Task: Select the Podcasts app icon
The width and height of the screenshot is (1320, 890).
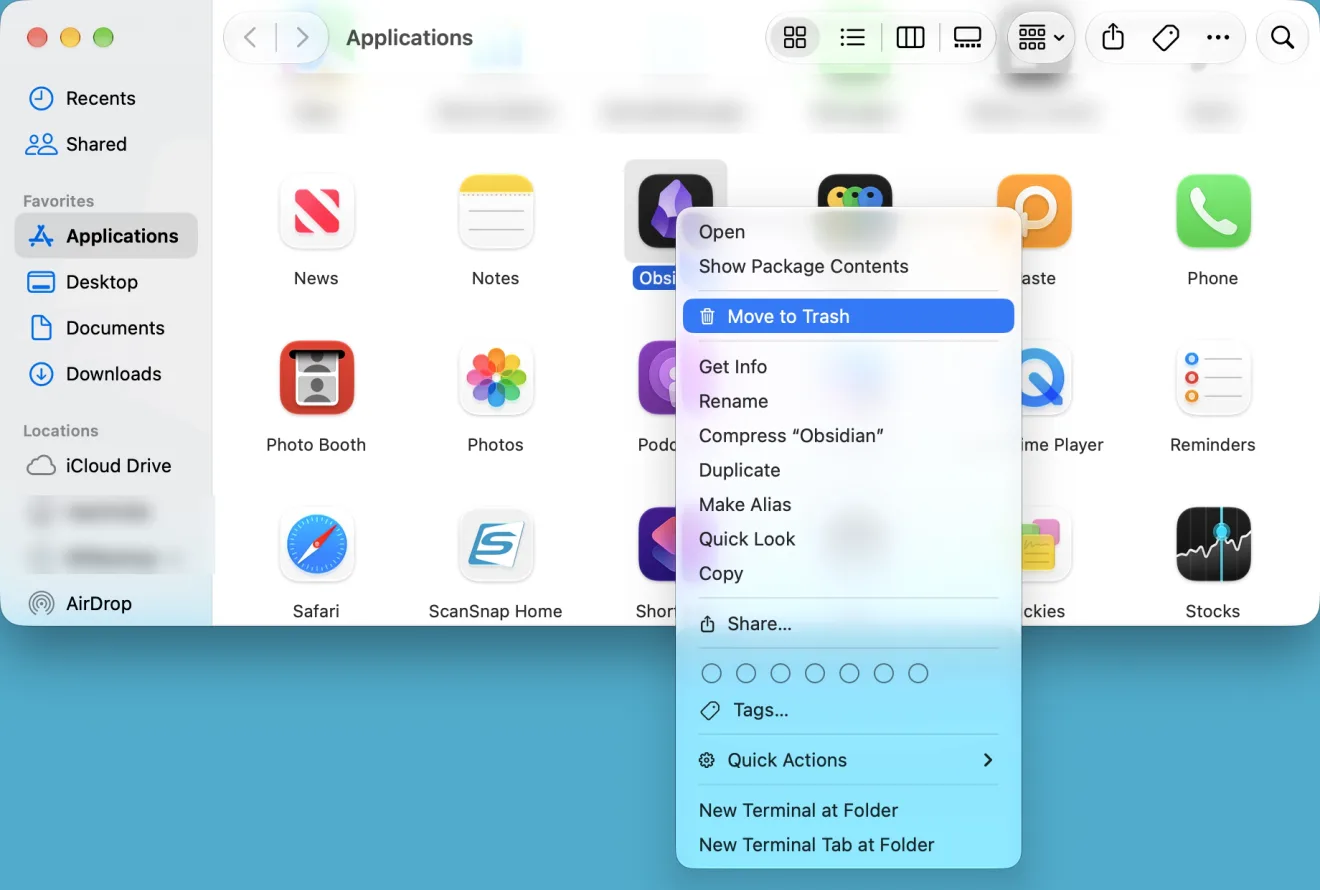Action: (x=657, y=378)
